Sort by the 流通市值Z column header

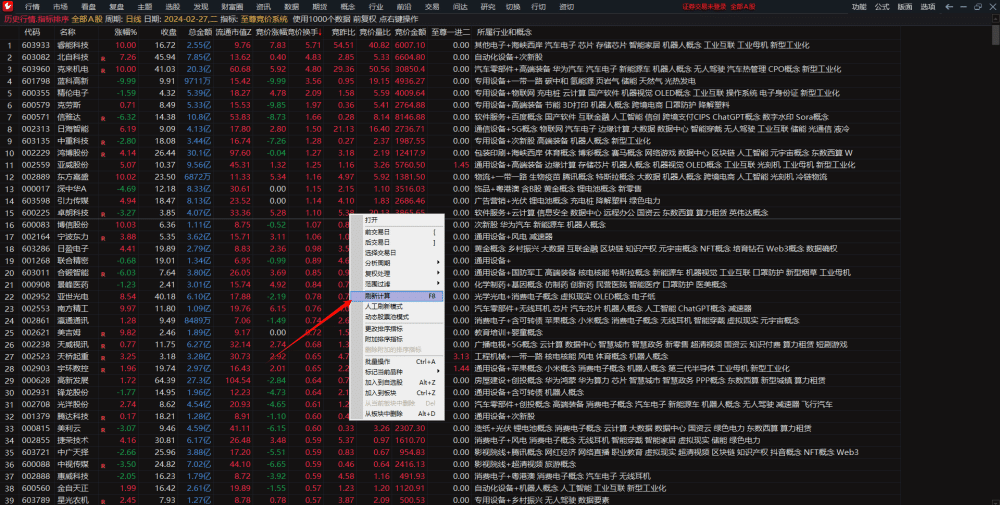click(x=234, y=32)
